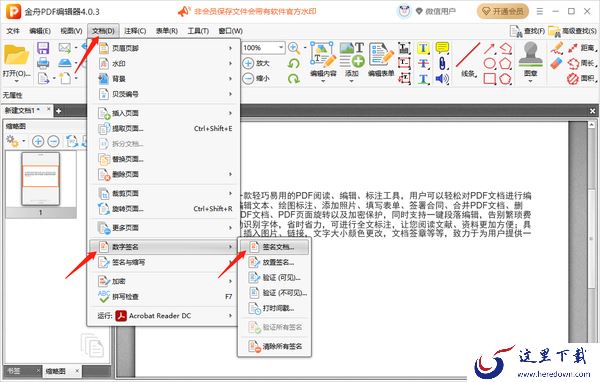600x382 pixels.
Task: Select the red rectangle shape tool
Action: tap(490, 79)
